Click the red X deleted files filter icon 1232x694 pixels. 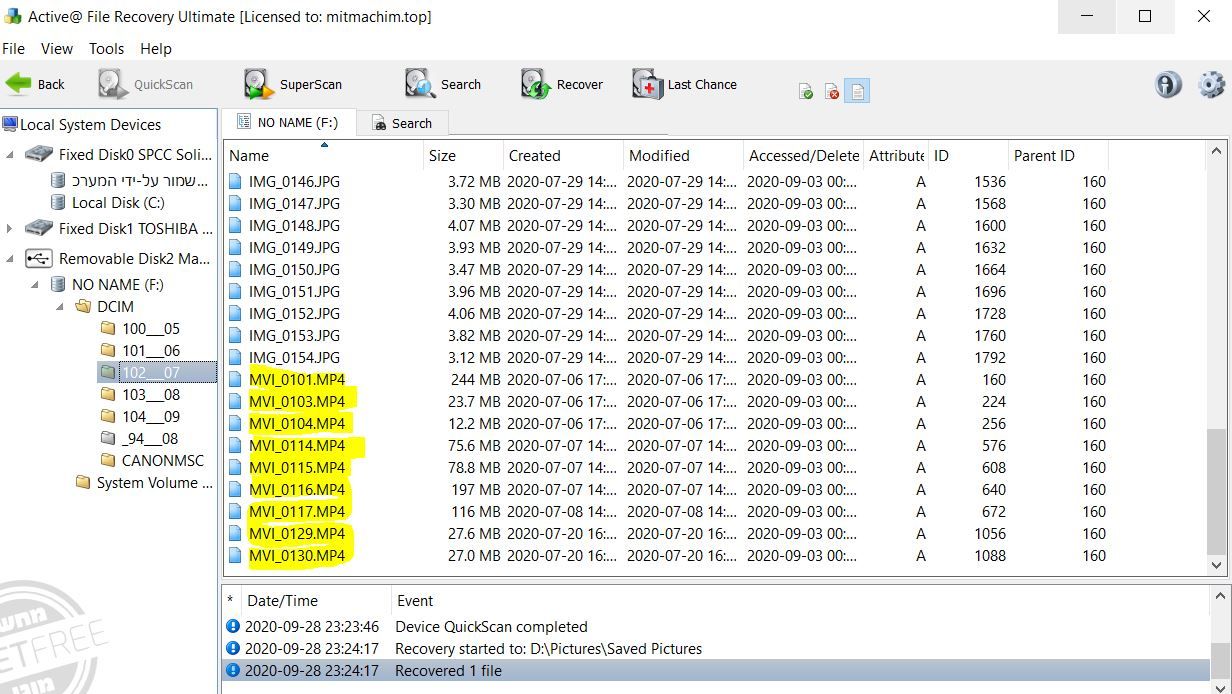[832, 92]
